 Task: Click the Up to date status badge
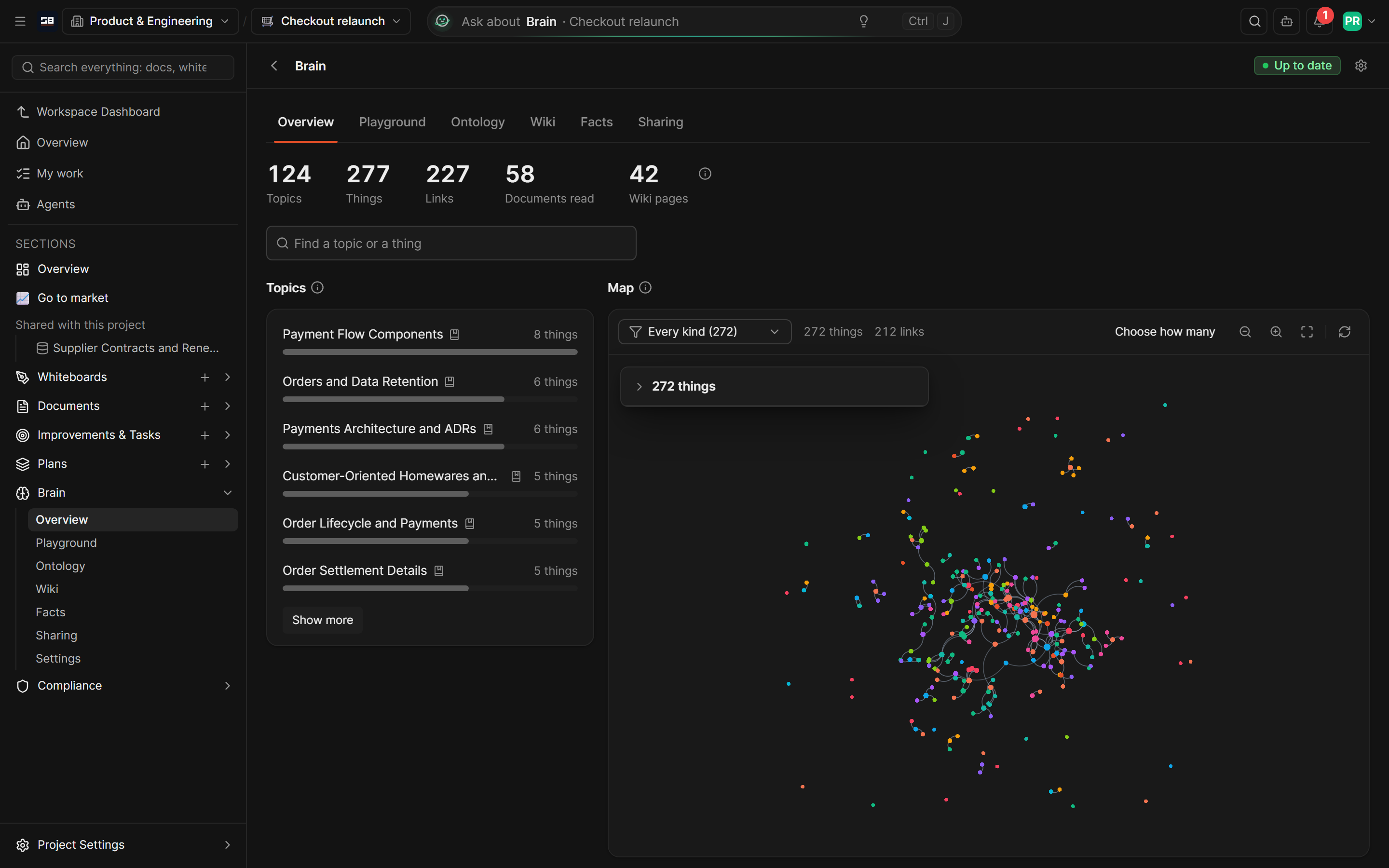pyautogui.click(x=1296, y=66)
